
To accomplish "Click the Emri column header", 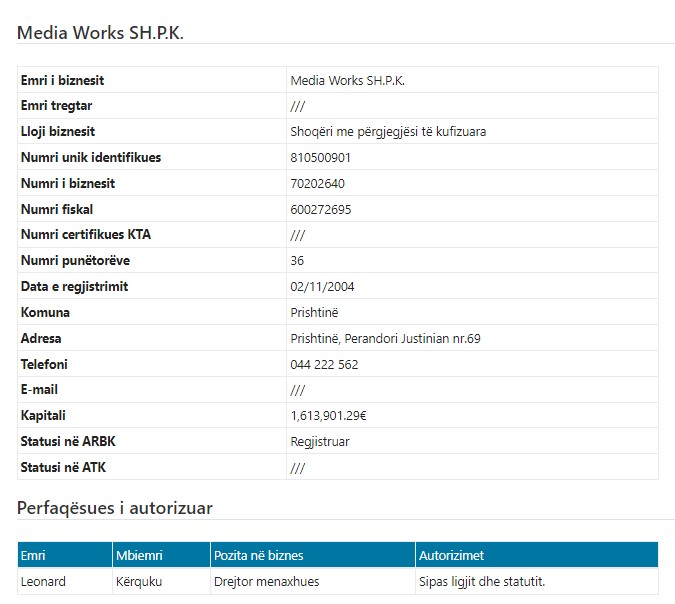I will point(34,555).
